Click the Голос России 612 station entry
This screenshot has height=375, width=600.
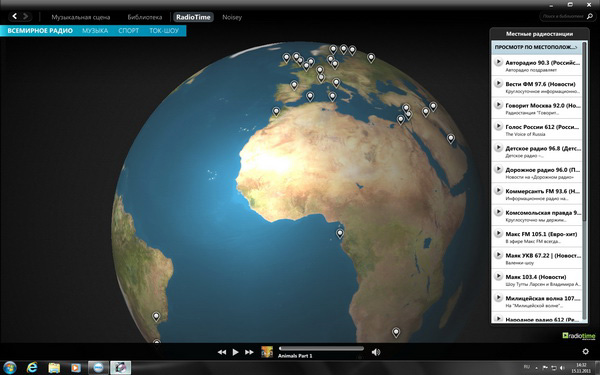537,130
